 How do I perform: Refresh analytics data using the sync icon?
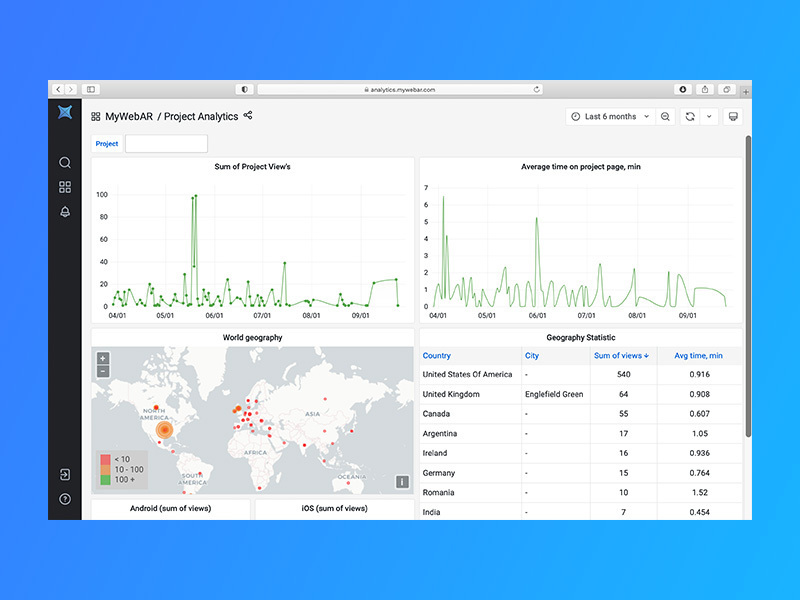click(691, 116)
